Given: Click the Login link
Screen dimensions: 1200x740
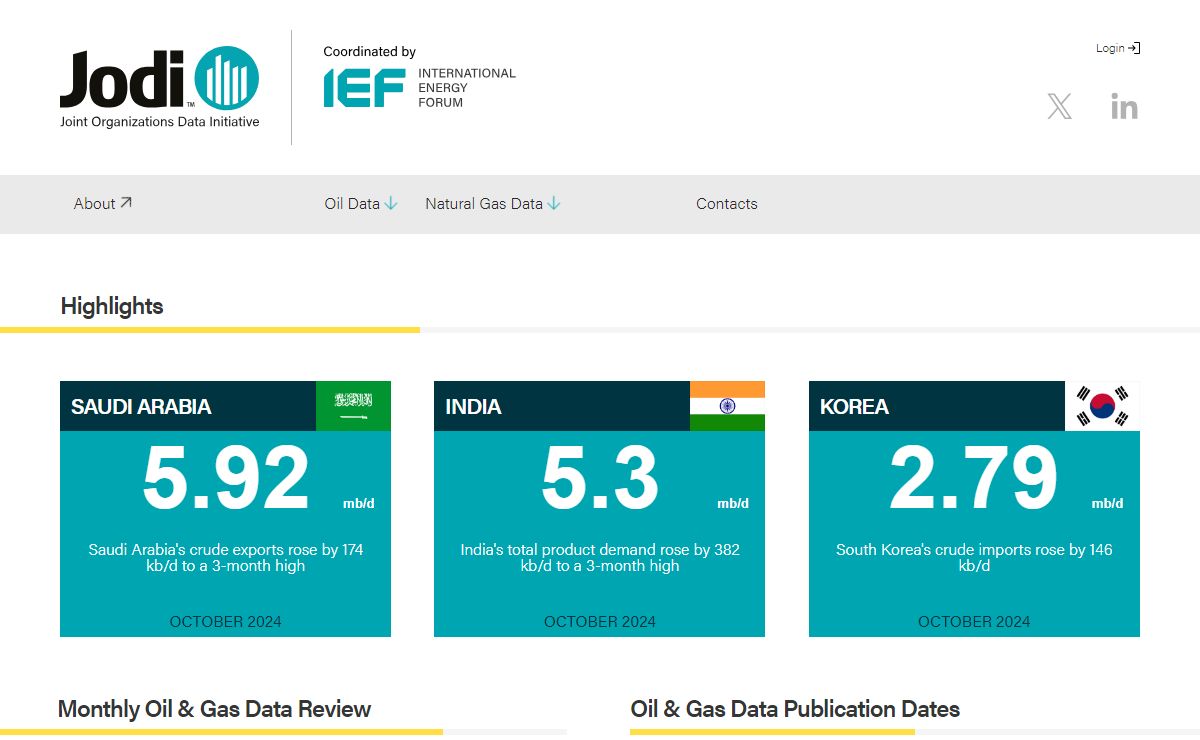Looking at the screenshot, I should pyautogui.click(x=1110, y=48).
